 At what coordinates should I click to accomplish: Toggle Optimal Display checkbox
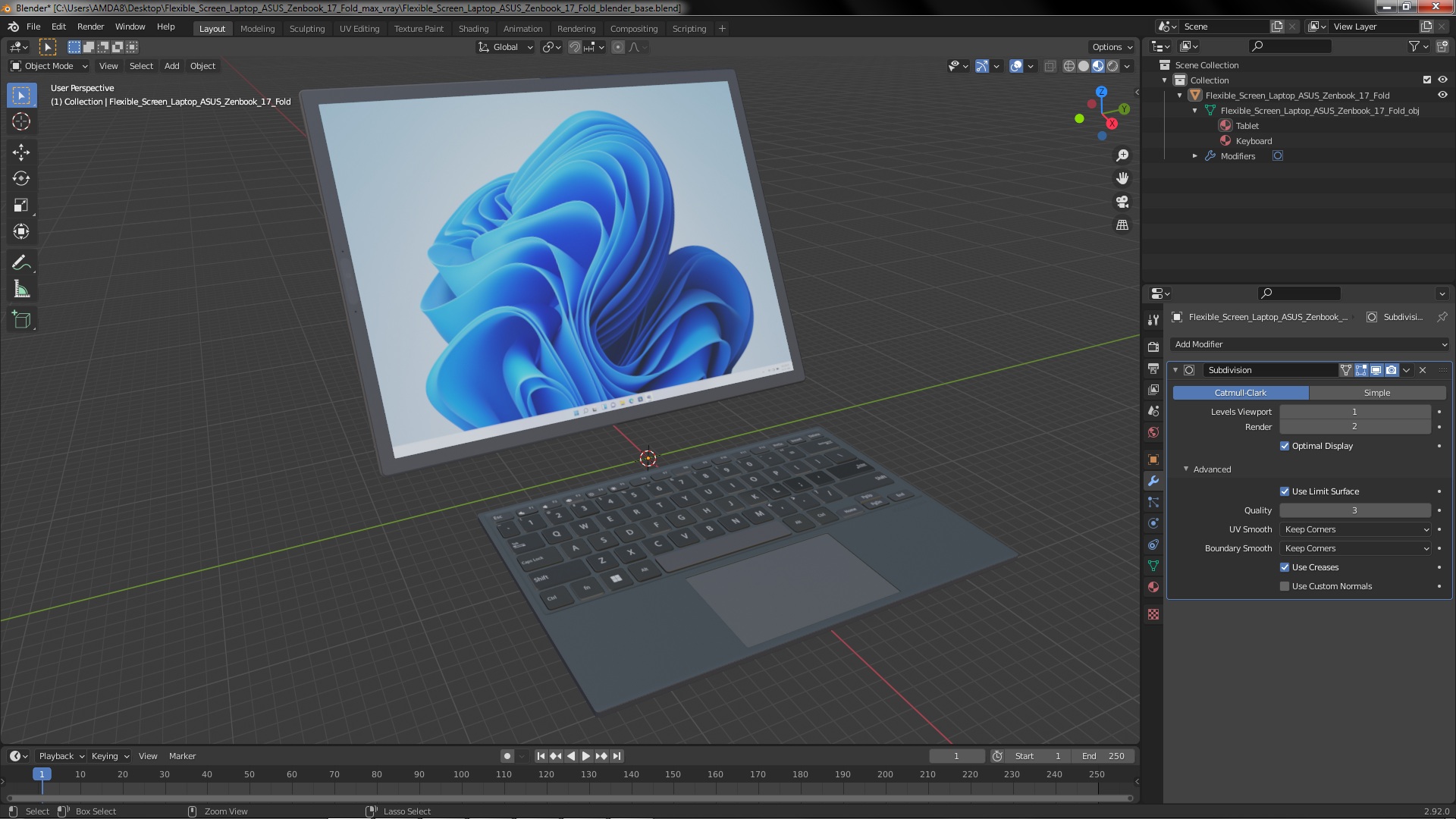pos(1285,446)
